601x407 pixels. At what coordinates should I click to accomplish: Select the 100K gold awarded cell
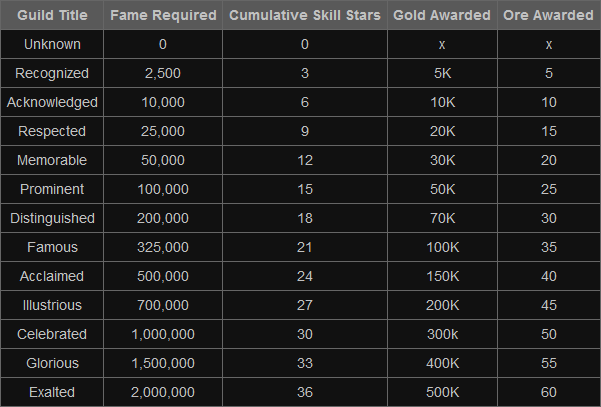[442, 248]
